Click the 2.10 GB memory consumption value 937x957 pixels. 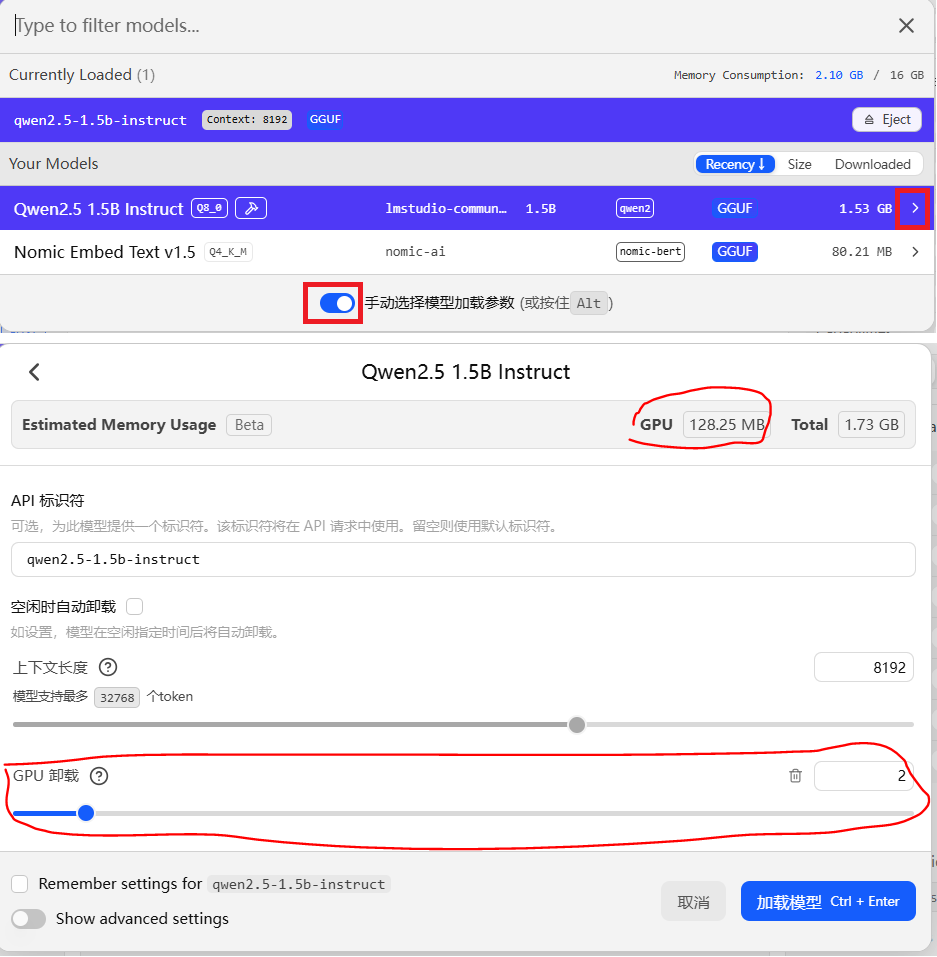839,75
